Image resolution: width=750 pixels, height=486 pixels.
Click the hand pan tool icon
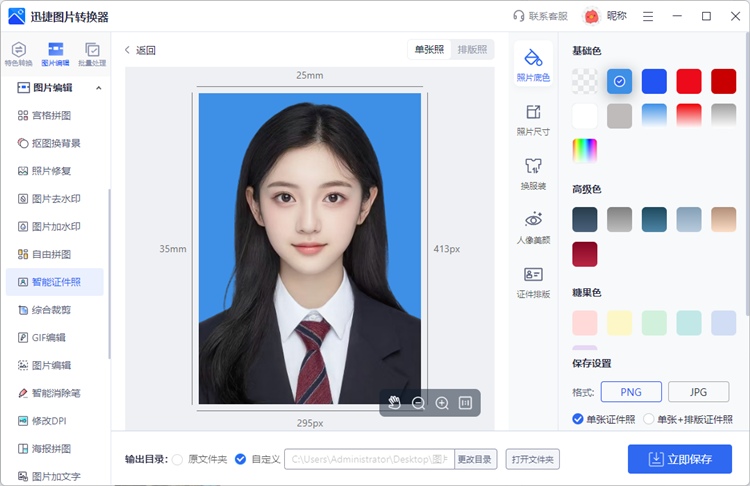pyautogui.click(x=395, y=402)
